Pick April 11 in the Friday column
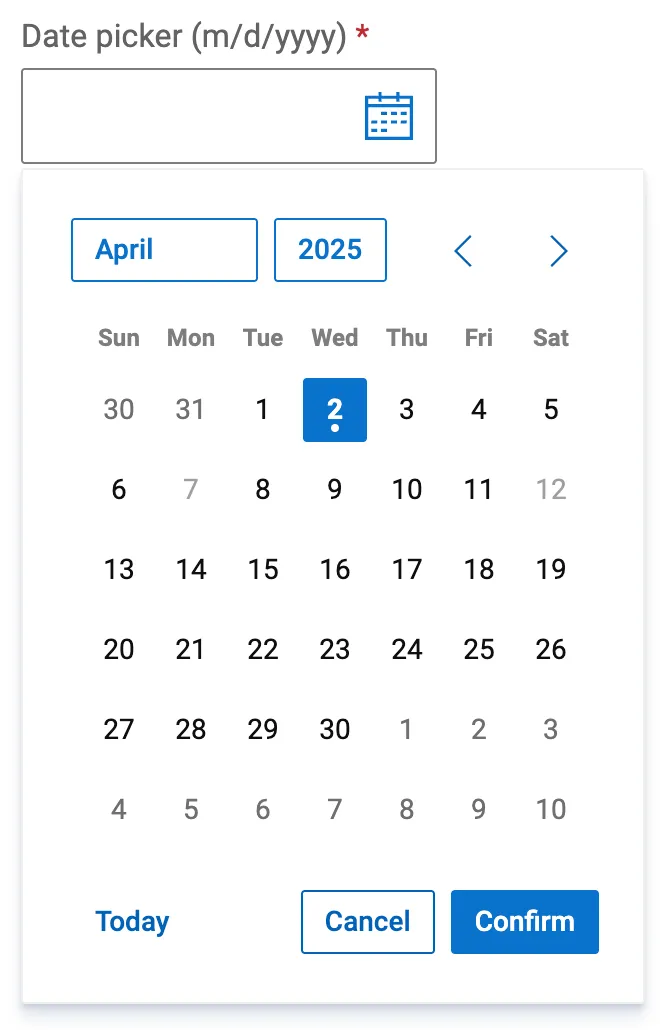Image resolution: width=672 pixels, height=1030 pixels. coord(479,490)
